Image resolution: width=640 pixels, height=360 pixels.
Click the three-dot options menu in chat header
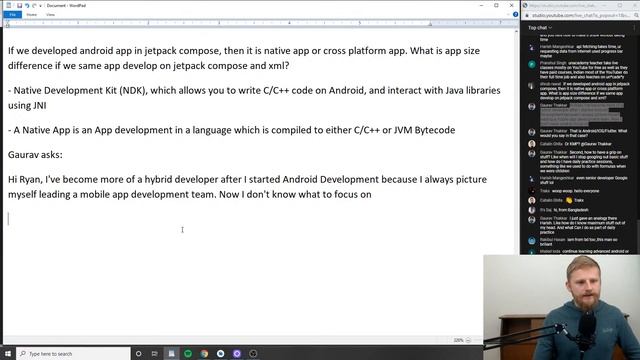point(634,28)
